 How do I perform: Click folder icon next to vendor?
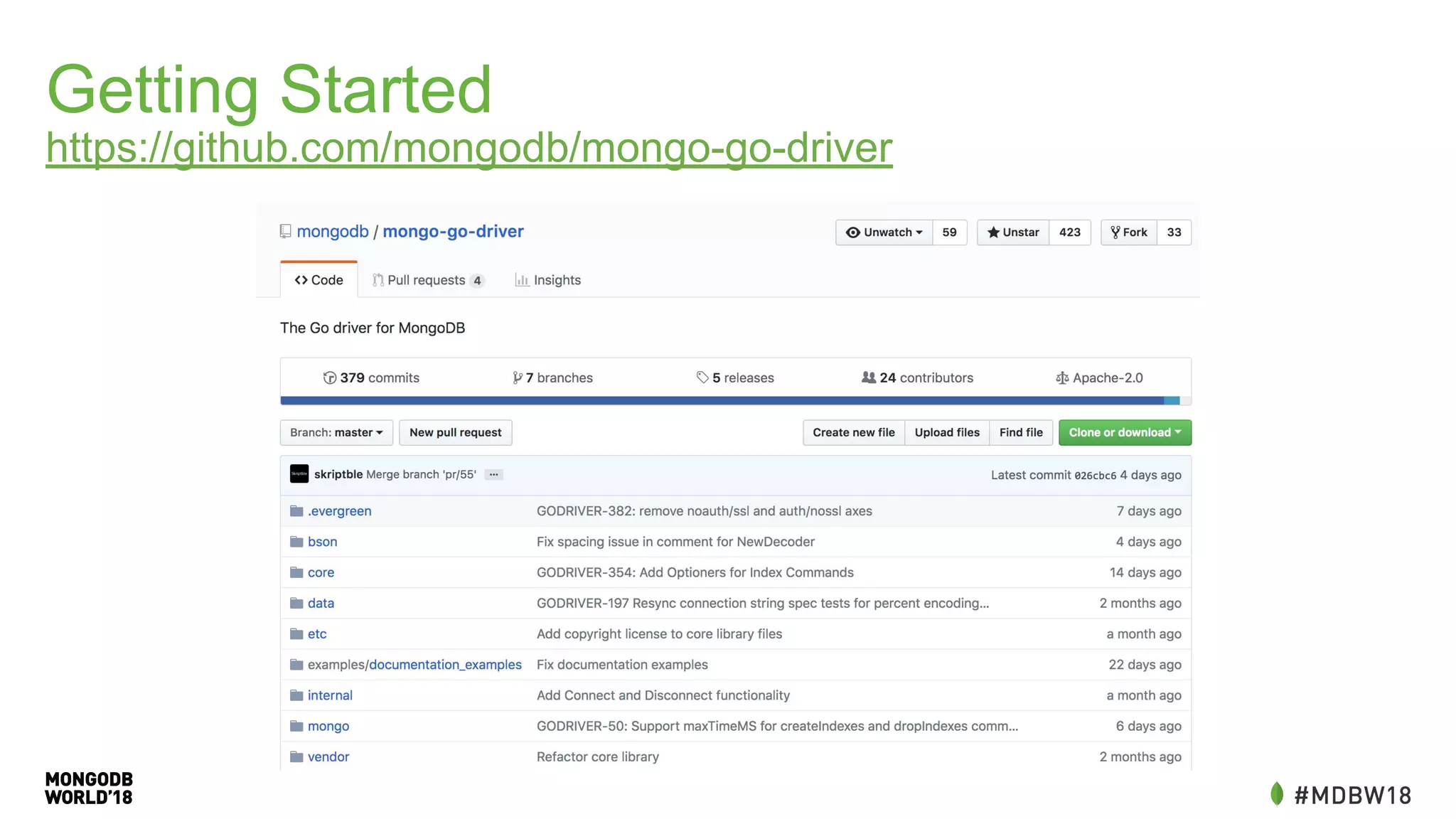click(x=297, y=757)
